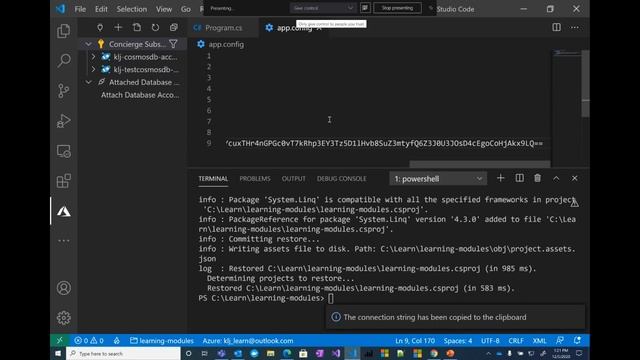The image size is (640, 360).
Task: Open the Explorer view in the activity bar
Action: 63,31
